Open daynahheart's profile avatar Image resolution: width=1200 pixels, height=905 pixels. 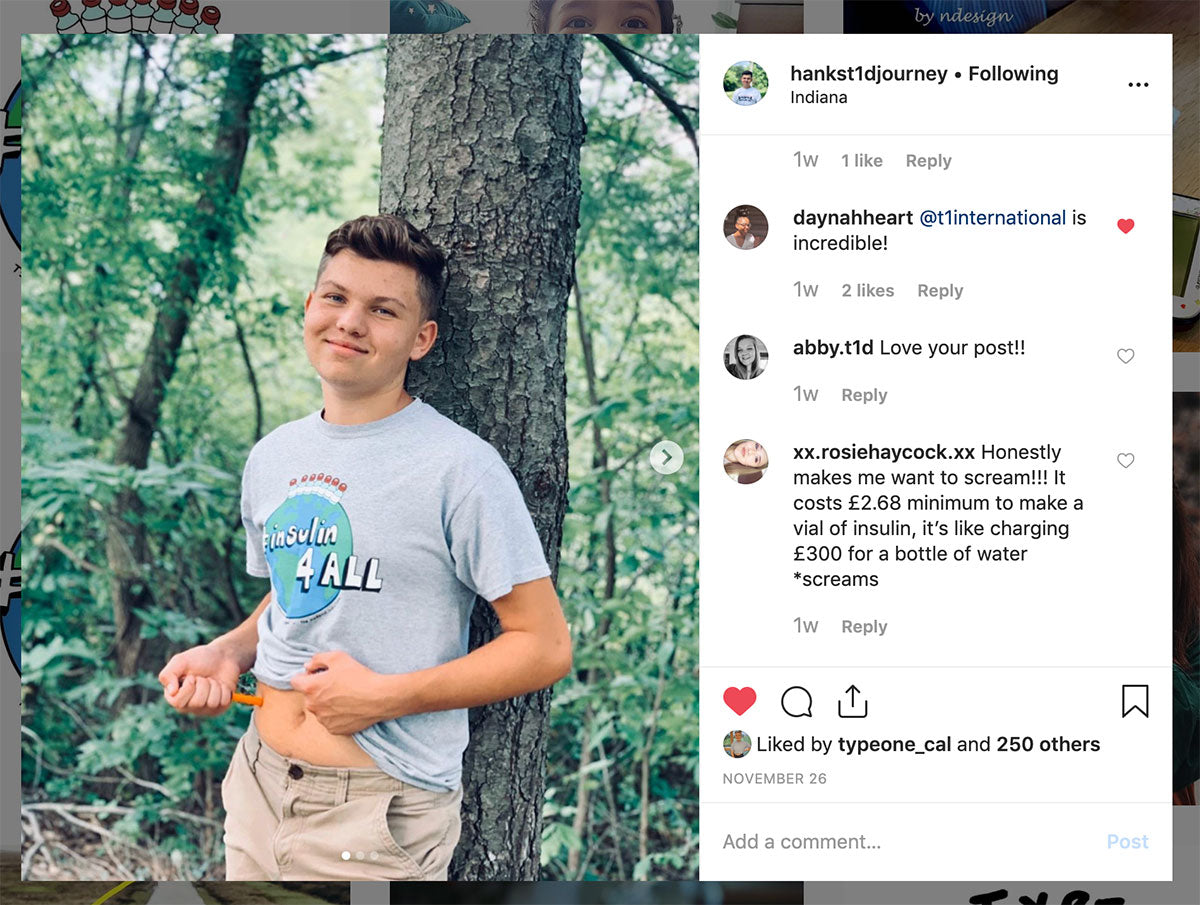coord(746,227)
